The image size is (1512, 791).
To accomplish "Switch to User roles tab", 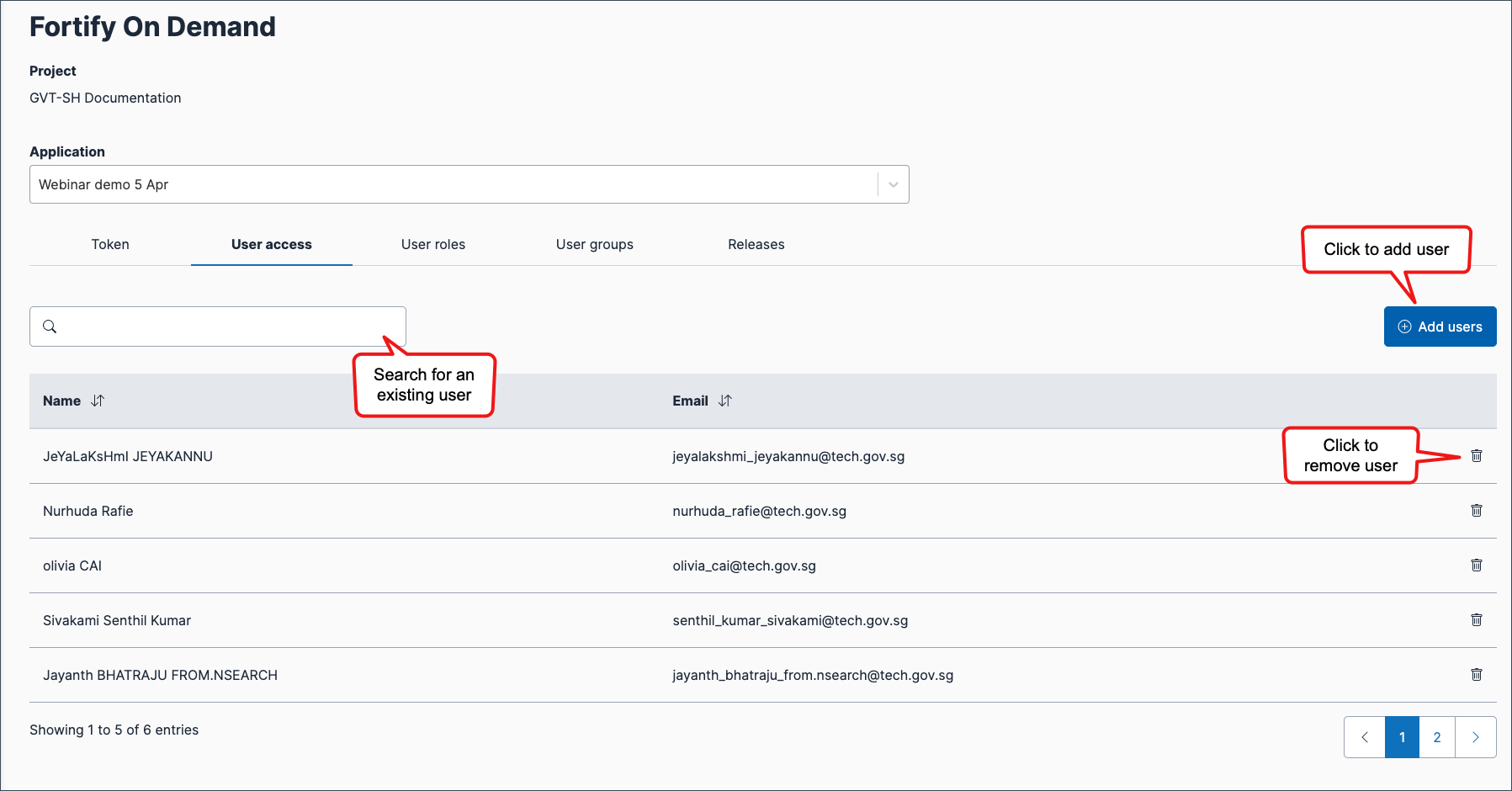I will pyautogui.click(x=433, y=244).
